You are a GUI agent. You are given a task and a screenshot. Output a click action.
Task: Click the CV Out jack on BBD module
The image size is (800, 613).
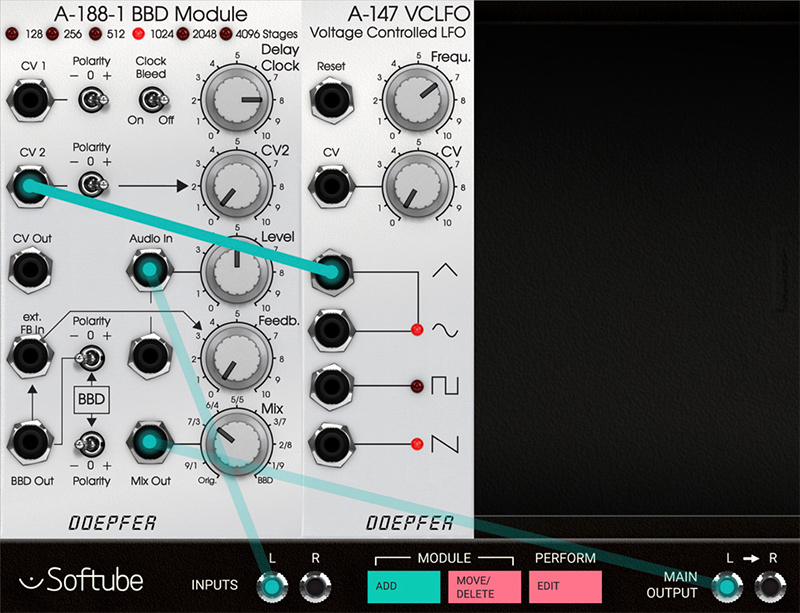click(29, 267)
